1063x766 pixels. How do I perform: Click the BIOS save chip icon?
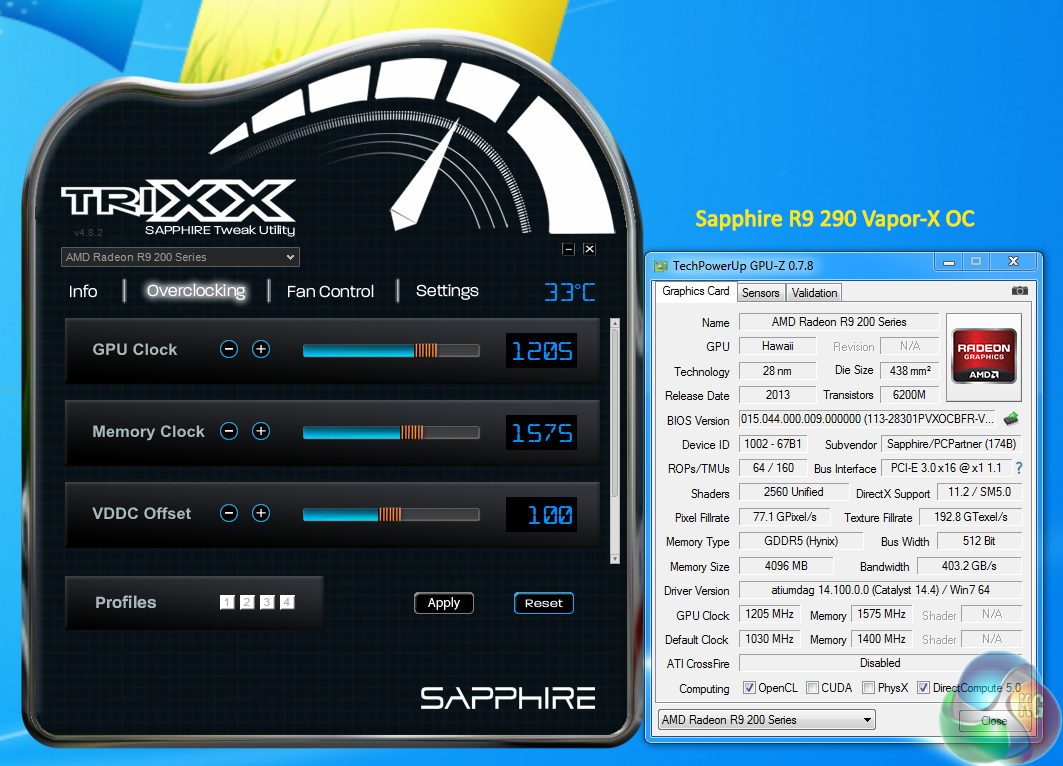[1011, 419]
